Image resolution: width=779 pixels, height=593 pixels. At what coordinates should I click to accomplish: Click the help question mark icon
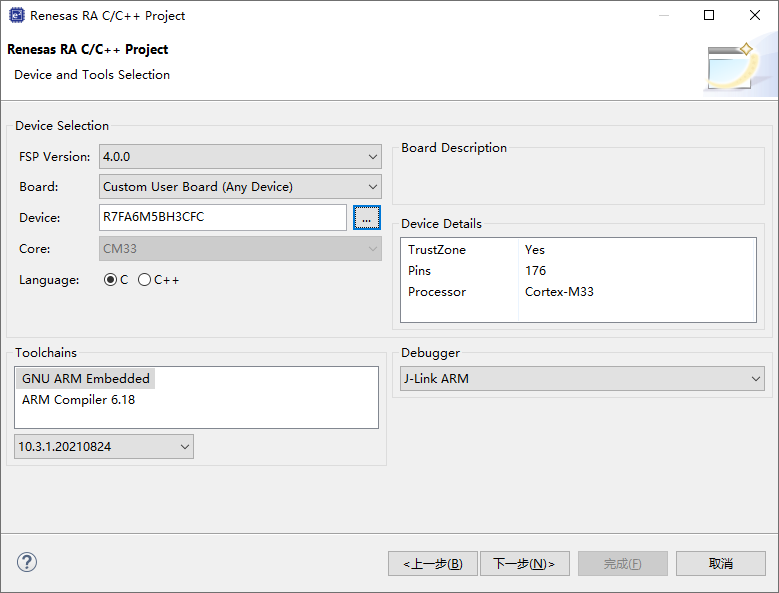pos(27,562)
